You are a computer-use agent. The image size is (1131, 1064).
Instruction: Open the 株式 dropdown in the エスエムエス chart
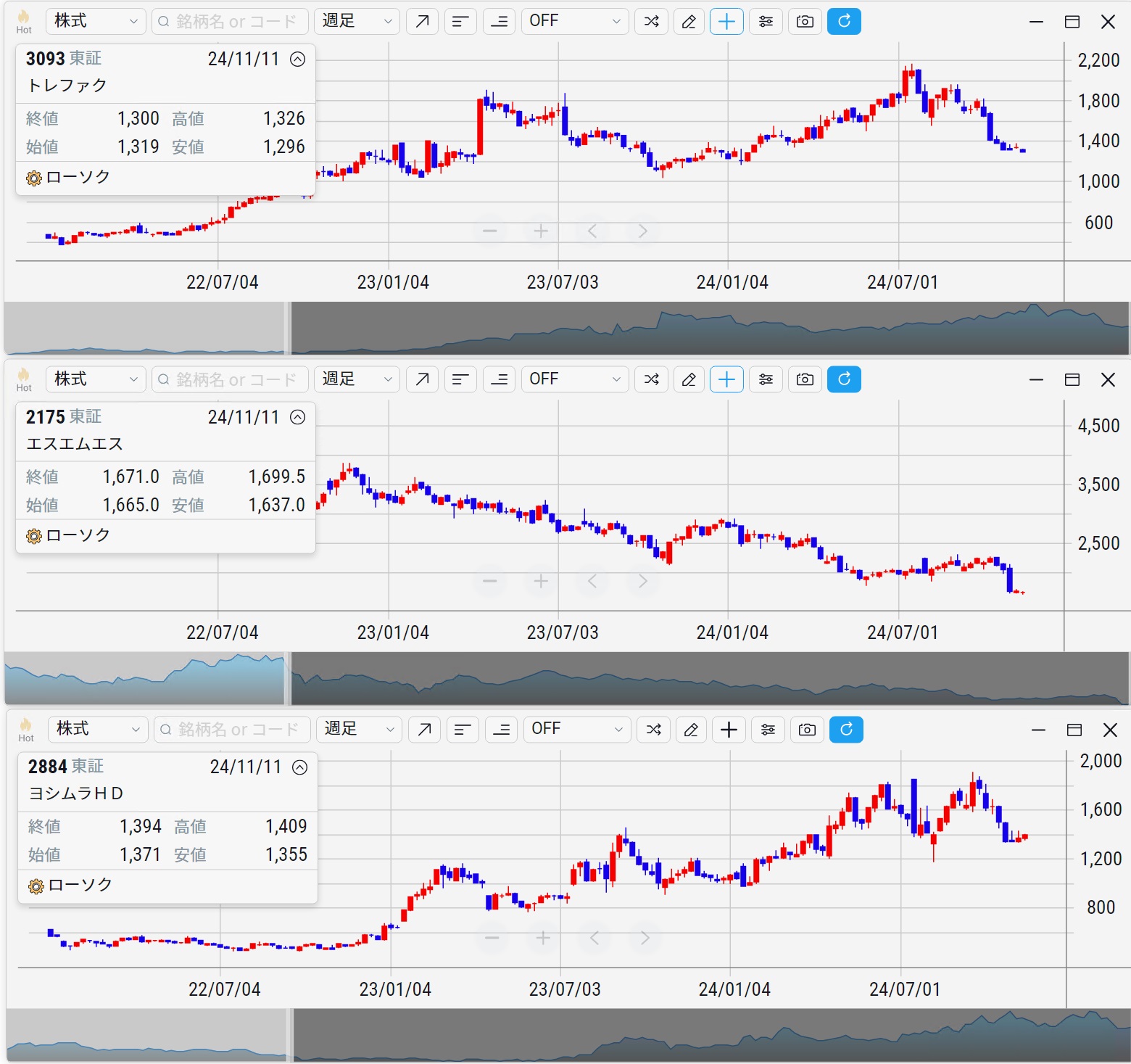[96, 379]
